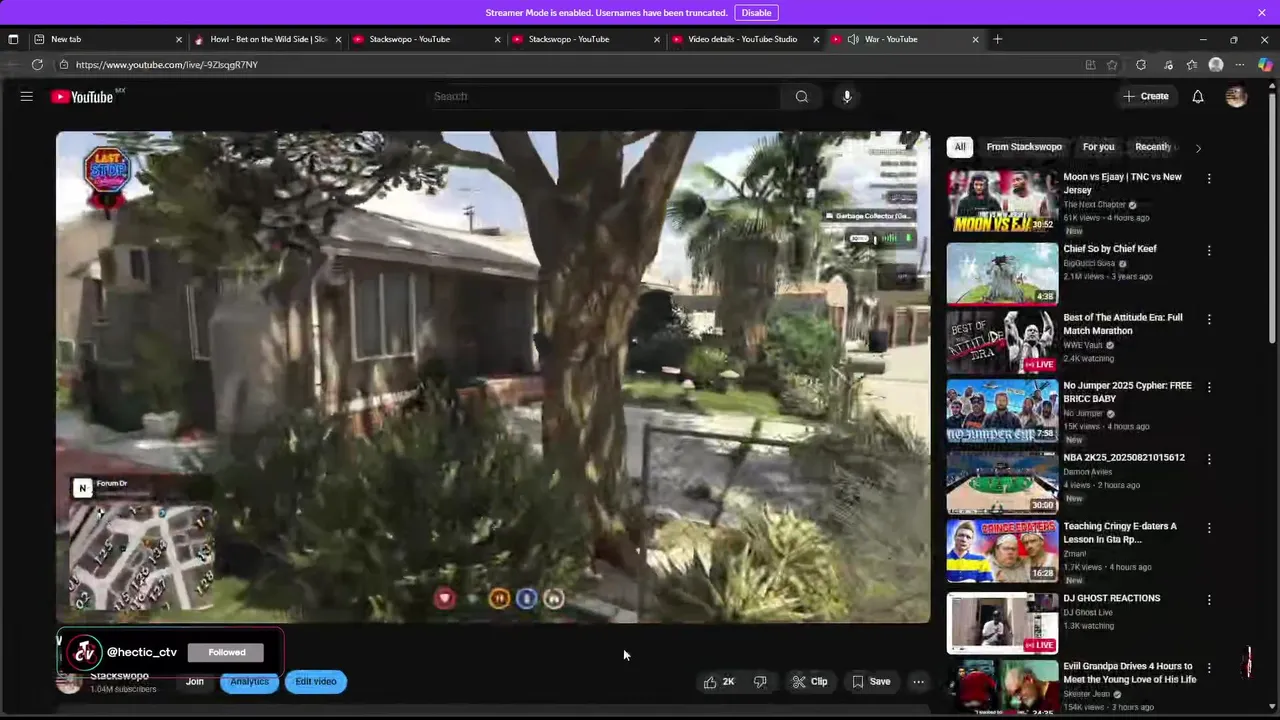Image resolution: width=1280 pixels, height=720 pixels.
Task: Open the browser favorites toolbar icon
Action: 1191,65
